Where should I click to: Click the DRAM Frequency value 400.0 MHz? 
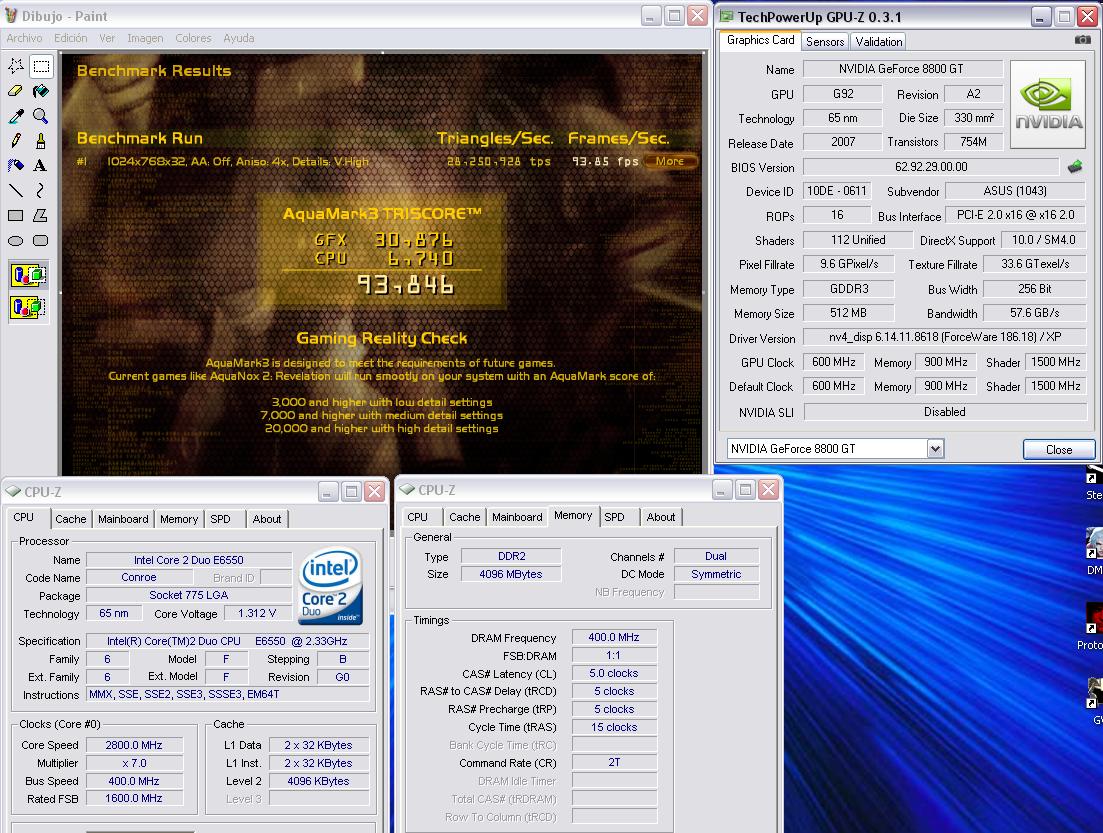[x=614, y=637]
